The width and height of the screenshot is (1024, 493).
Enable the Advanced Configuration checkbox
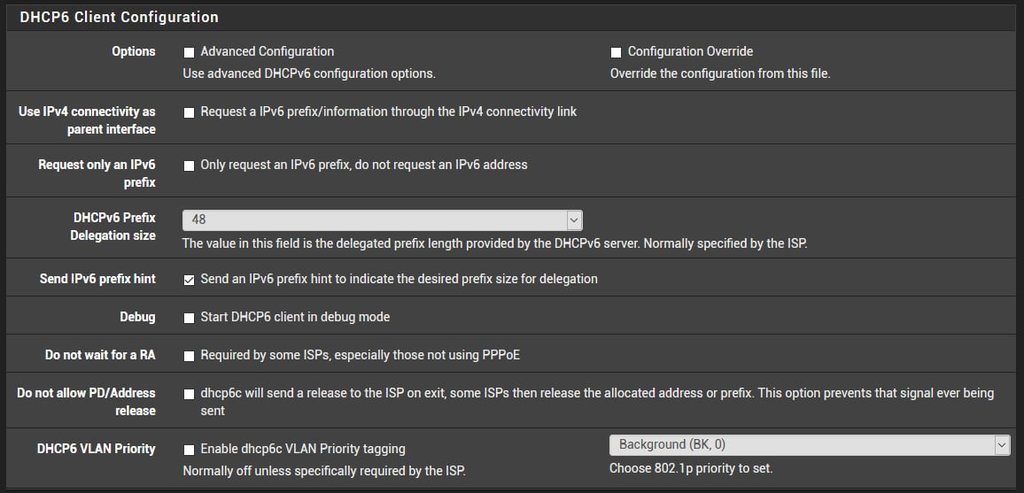pos(189,52)
